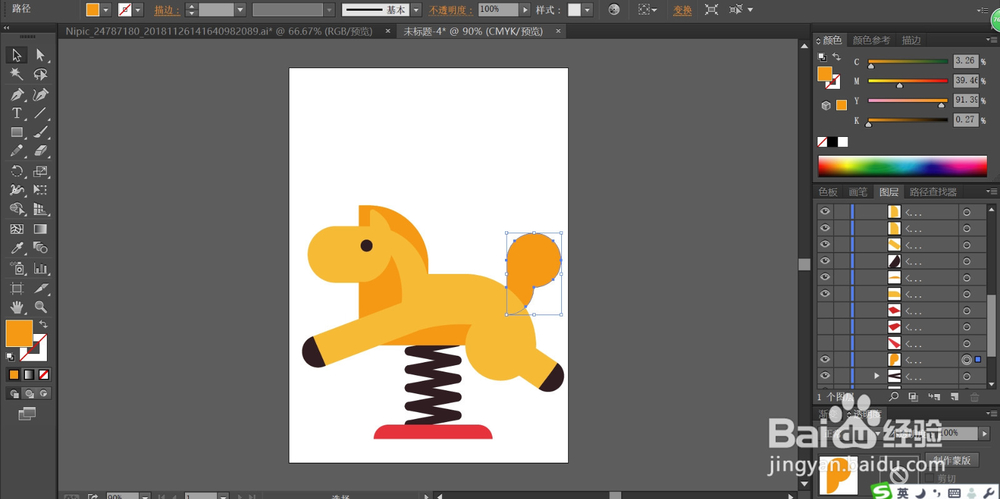The height and width of the screenshot is (499, 1000).
Task: Select the Pencil tool
Action: pyautogui.click(x=17, y=152)
